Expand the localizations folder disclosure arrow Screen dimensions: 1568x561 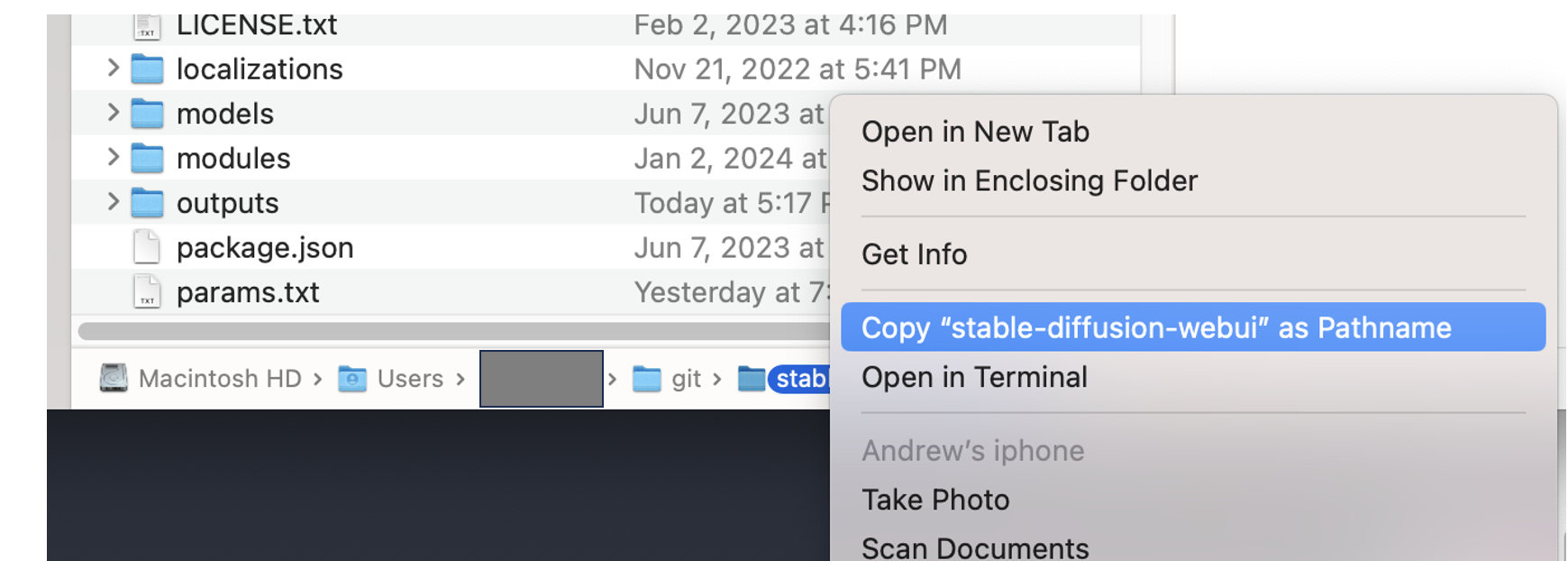pyautogui.click(x=113, y=68)
